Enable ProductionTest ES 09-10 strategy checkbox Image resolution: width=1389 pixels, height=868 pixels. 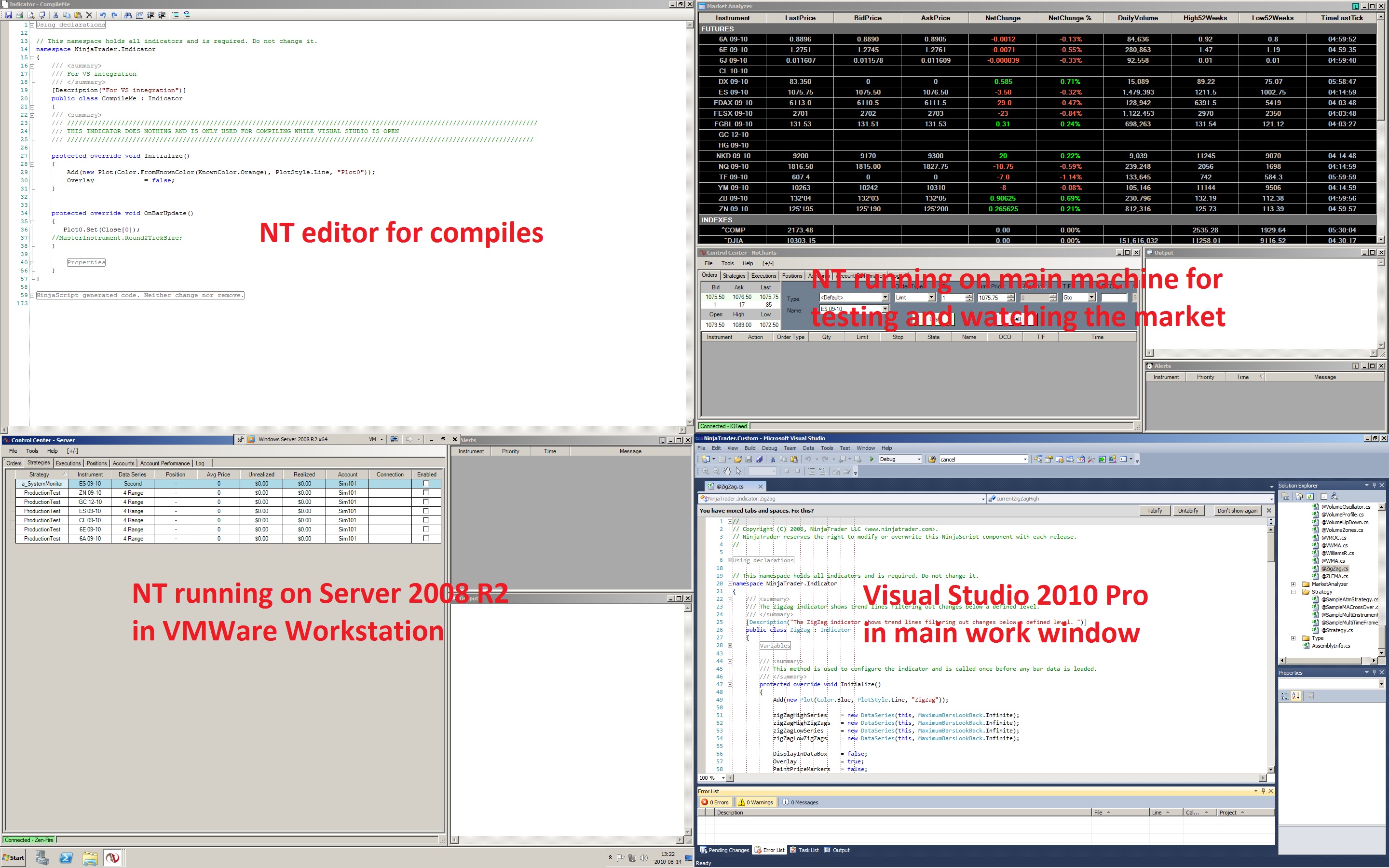tap(426, 511)
